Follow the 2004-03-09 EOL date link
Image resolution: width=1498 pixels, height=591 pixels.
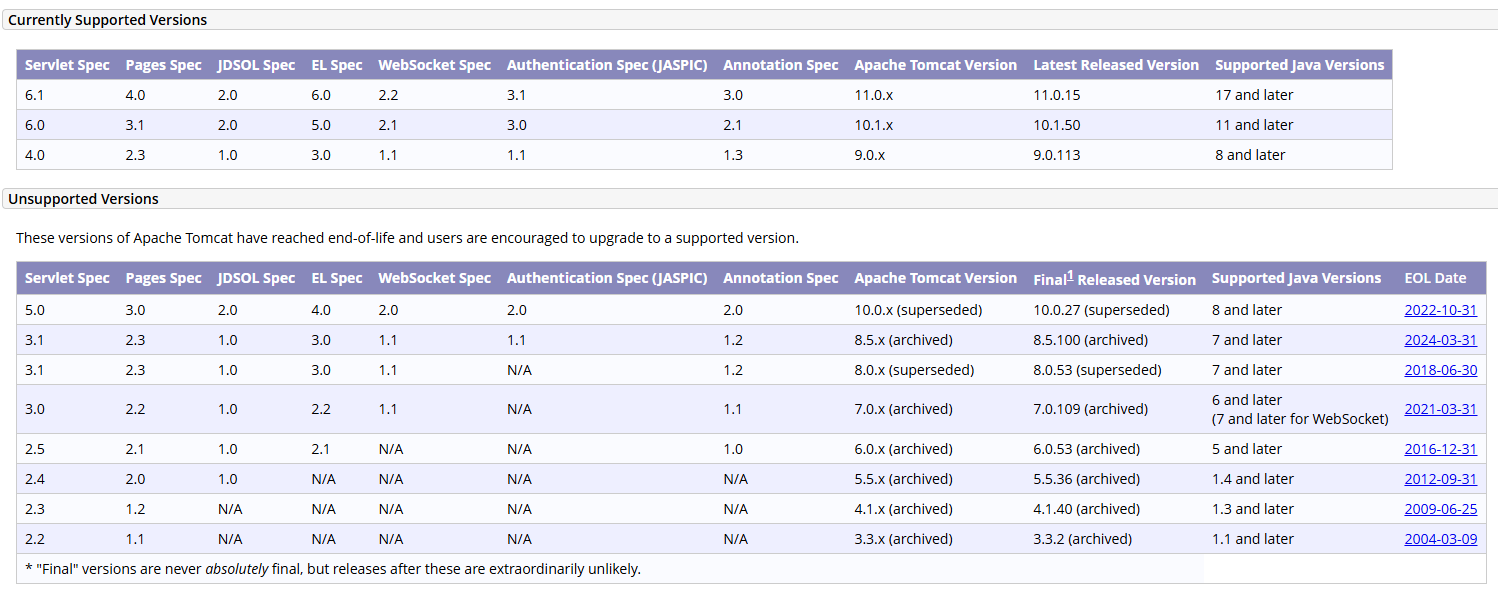pyautogui.click(x=1440, y=539)
